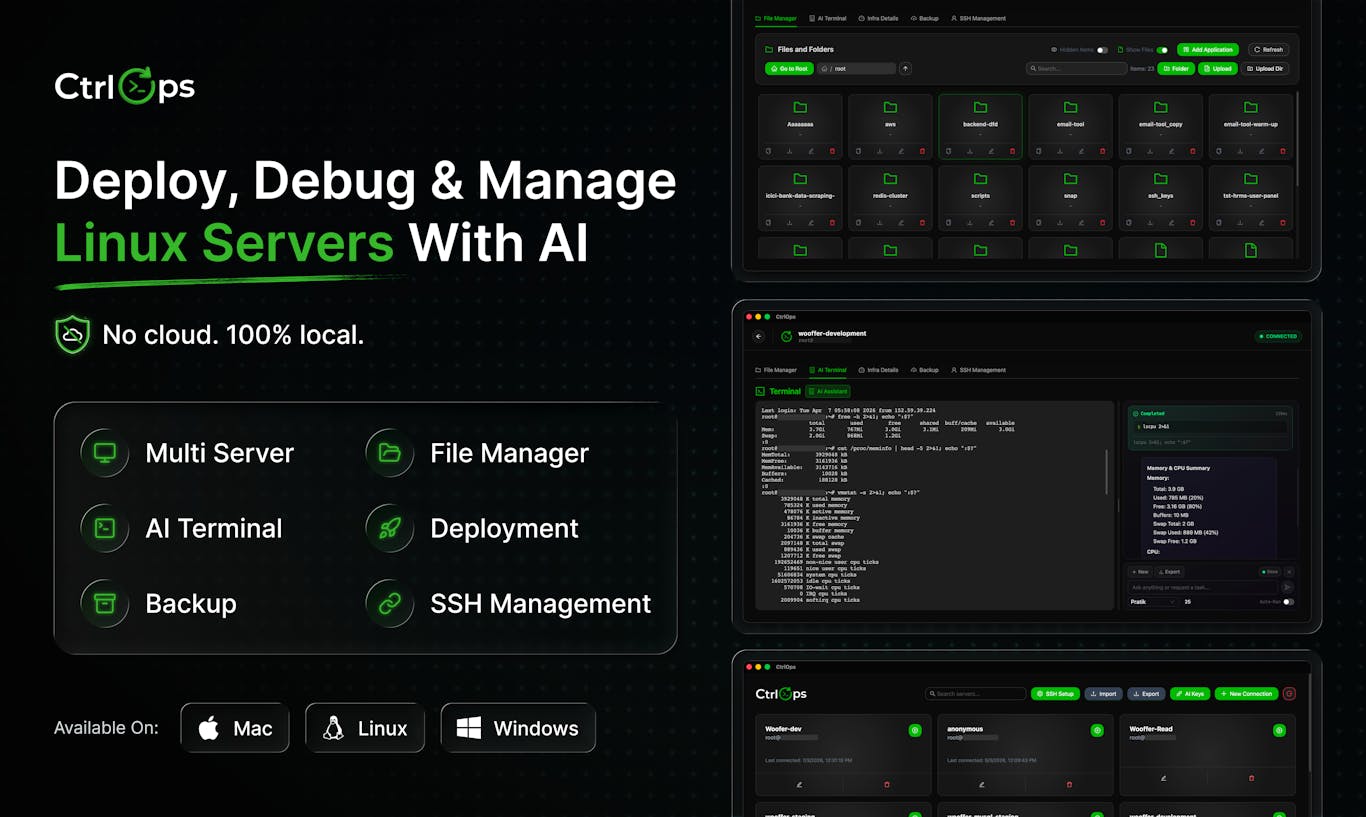Open Infra Details tab in the top window
This screenshot has height=817, width=1366.
coord(878,18)
